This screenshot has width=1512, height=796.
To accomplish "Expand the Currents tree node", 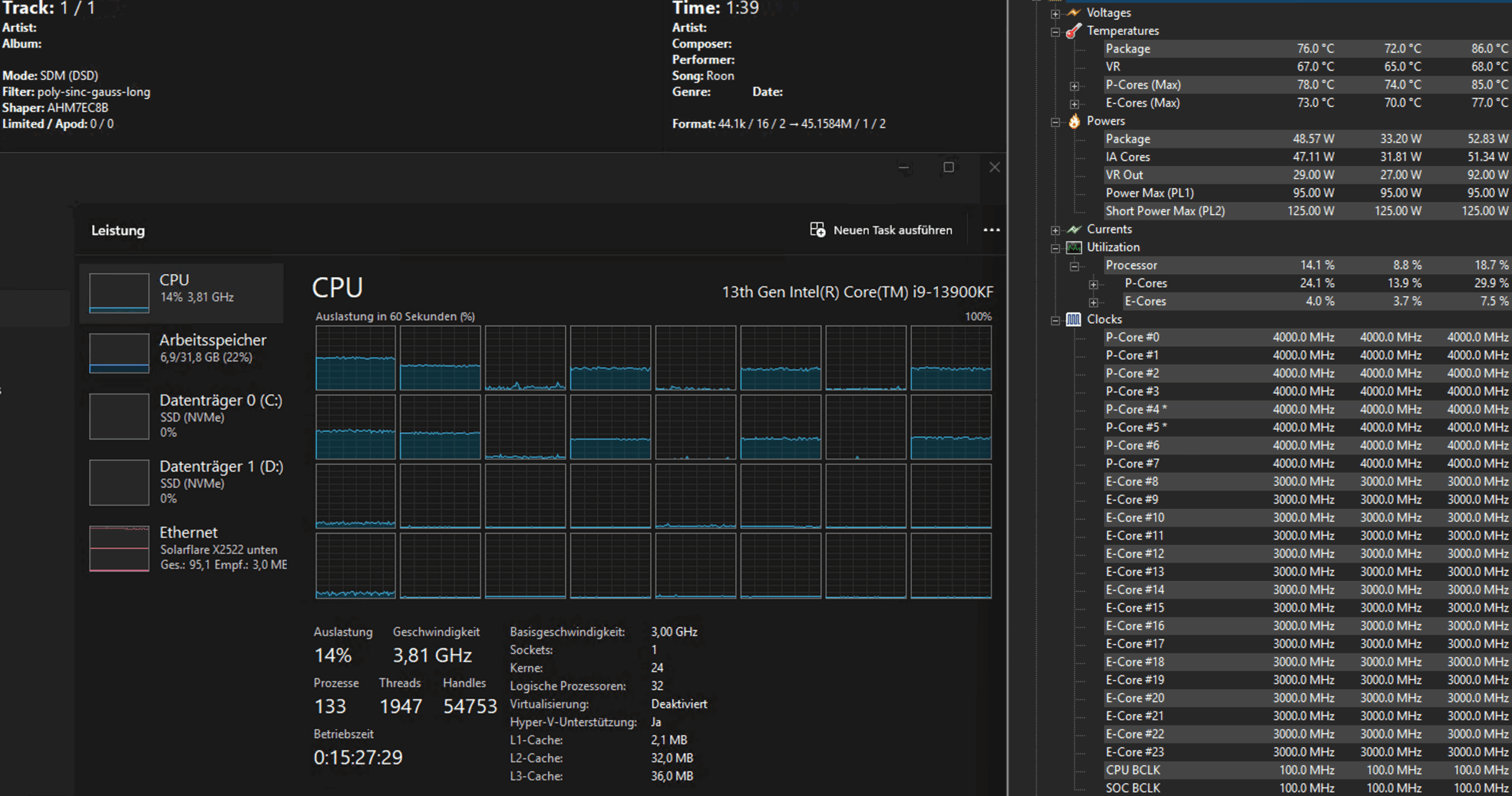I will tap(1055, 230).
